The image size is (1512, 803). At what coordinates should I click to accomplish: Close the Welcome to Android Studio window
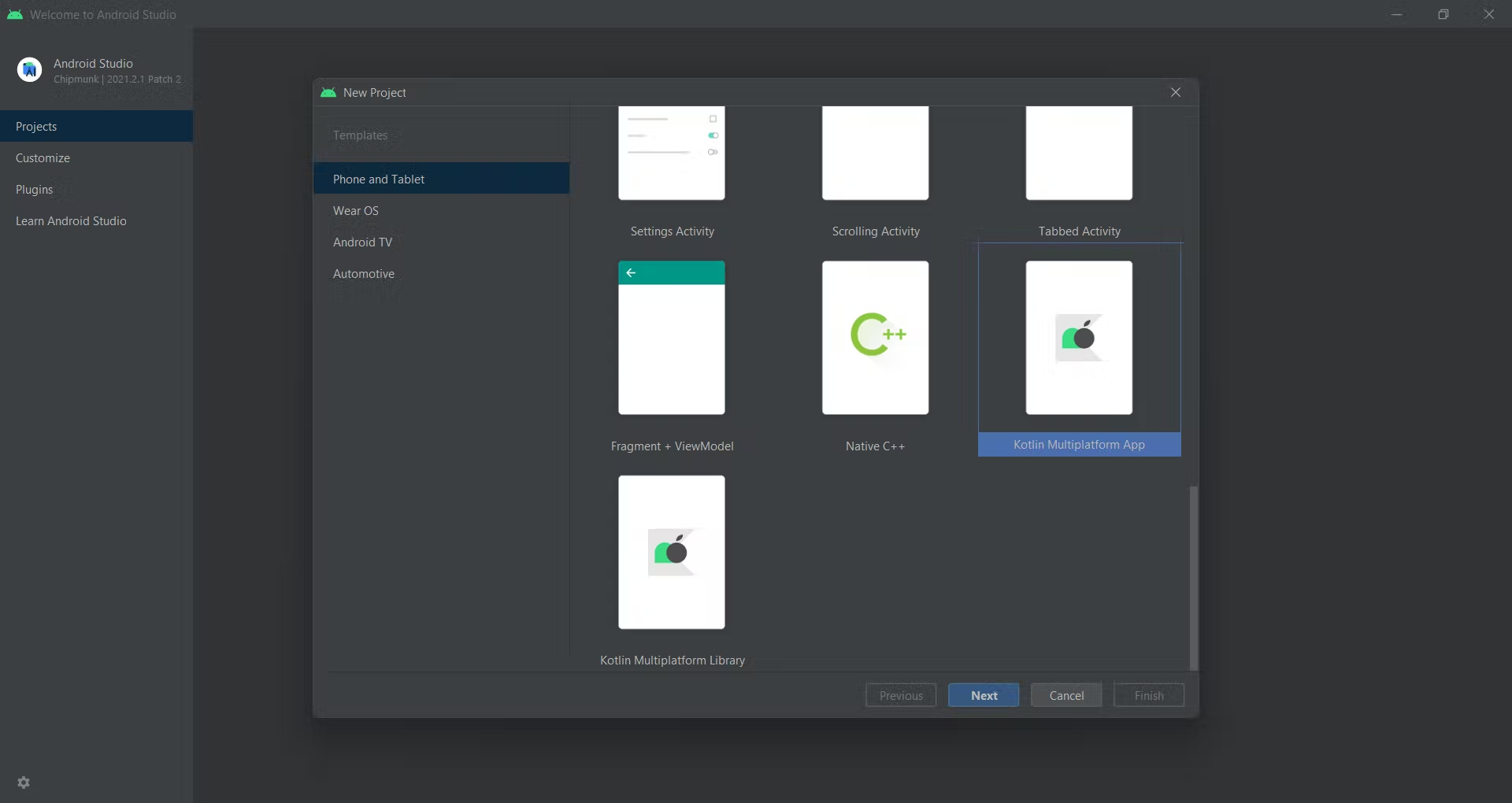coord(1489,14)
